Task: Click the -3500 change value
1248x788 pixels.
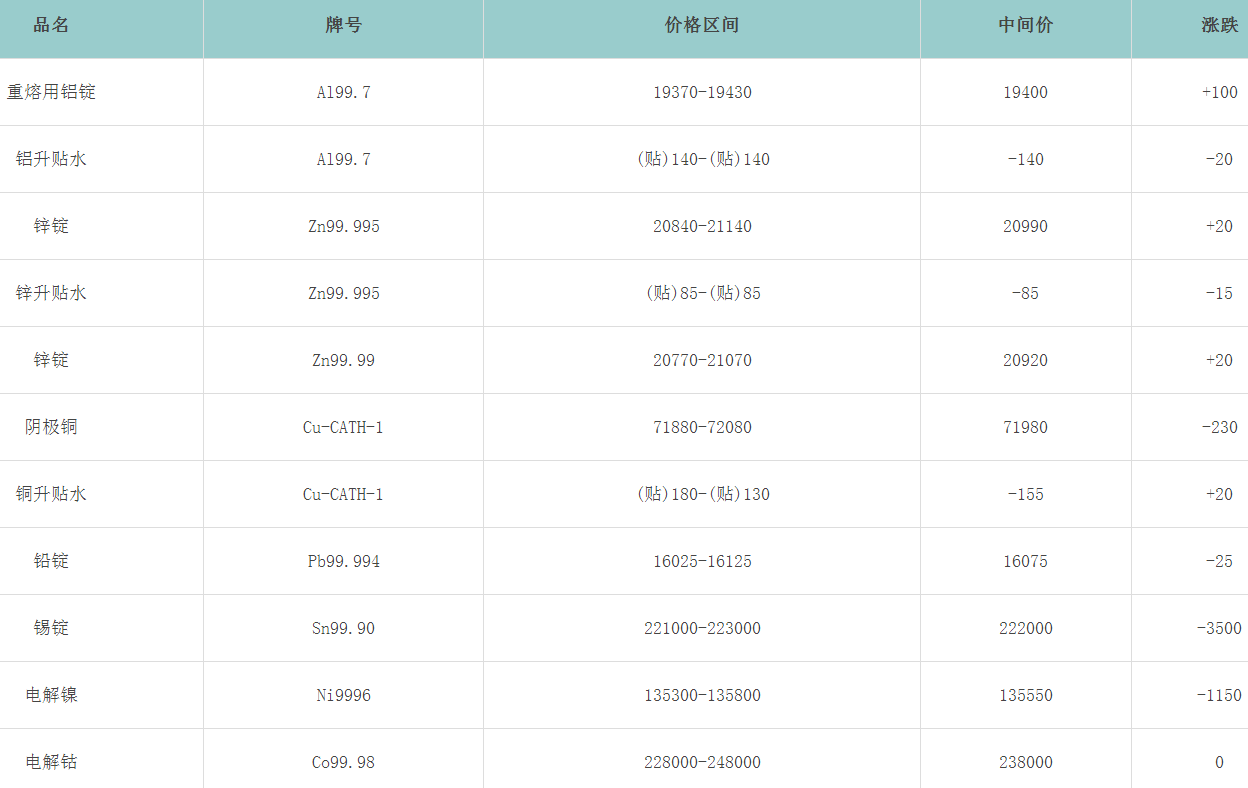Action: pyautogui.click(x=1219, y=628)
